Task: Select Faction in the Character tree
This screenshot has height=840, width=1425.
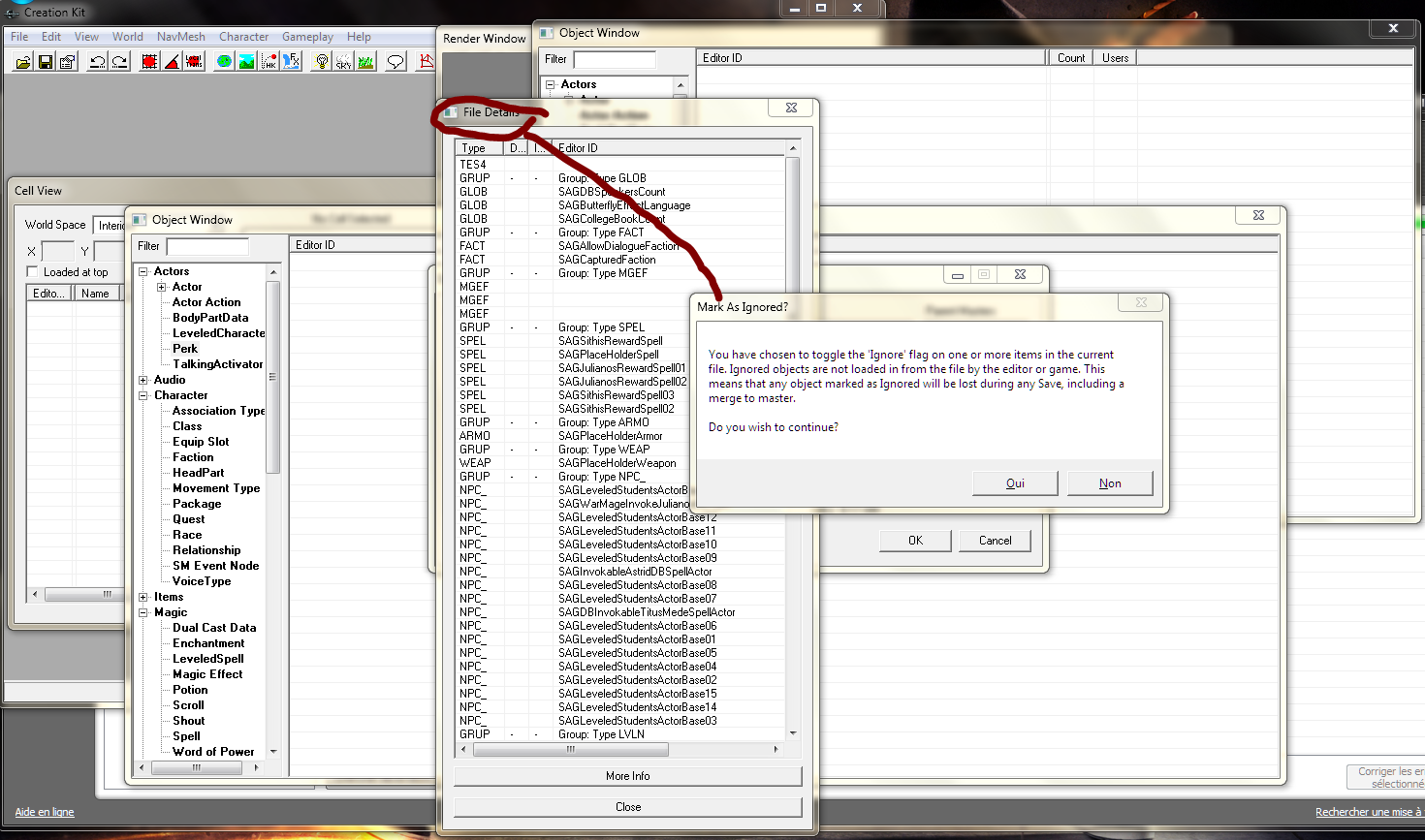Action: (193, 457)
